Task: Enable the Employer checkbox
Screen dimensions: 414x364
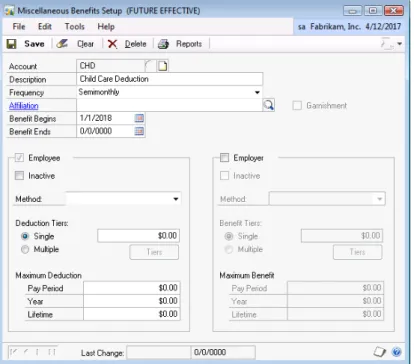Action: [x=225, y=158]
